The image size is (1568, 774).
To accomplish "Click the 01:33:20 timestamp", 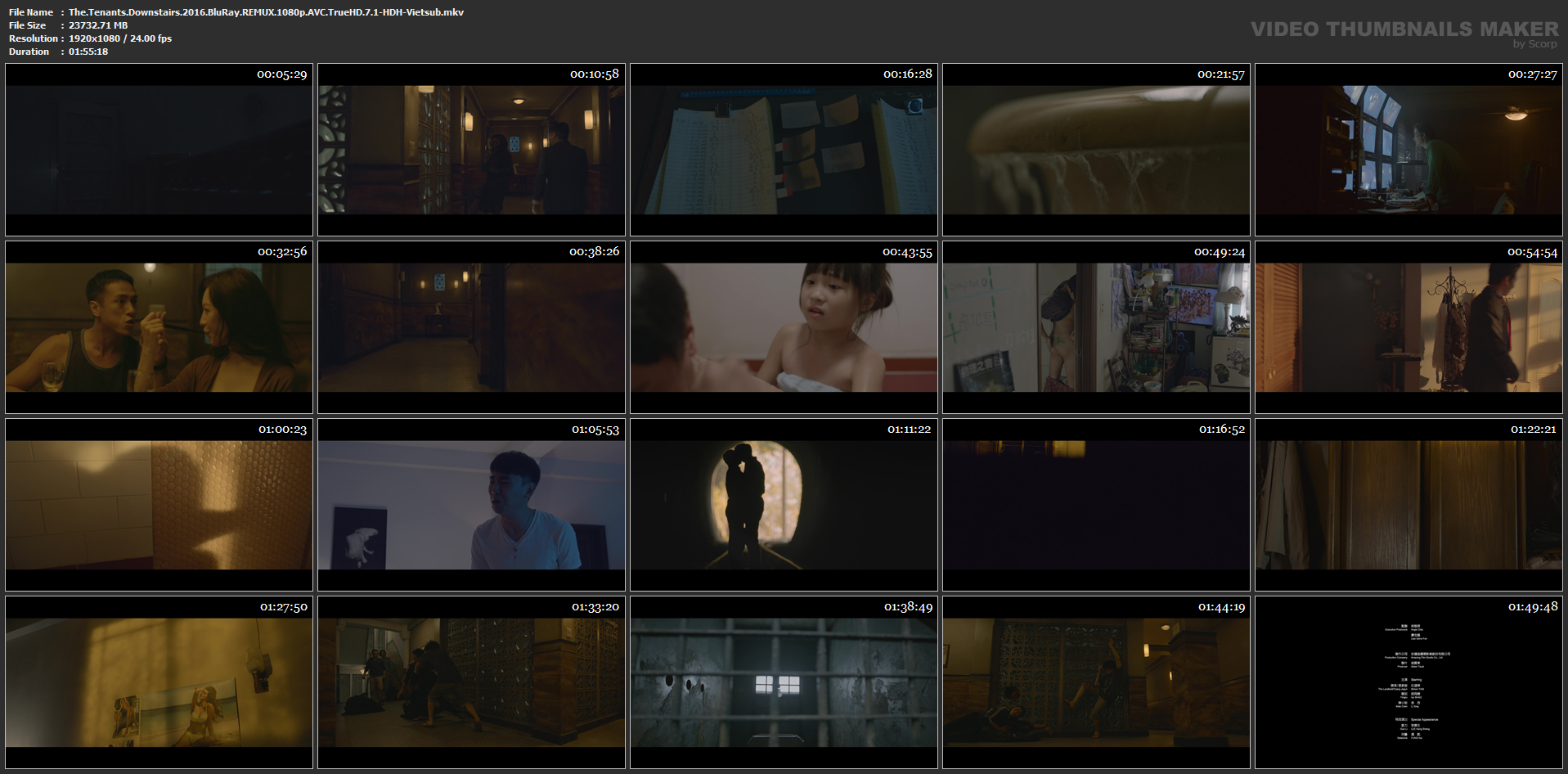I will [595, 607].
